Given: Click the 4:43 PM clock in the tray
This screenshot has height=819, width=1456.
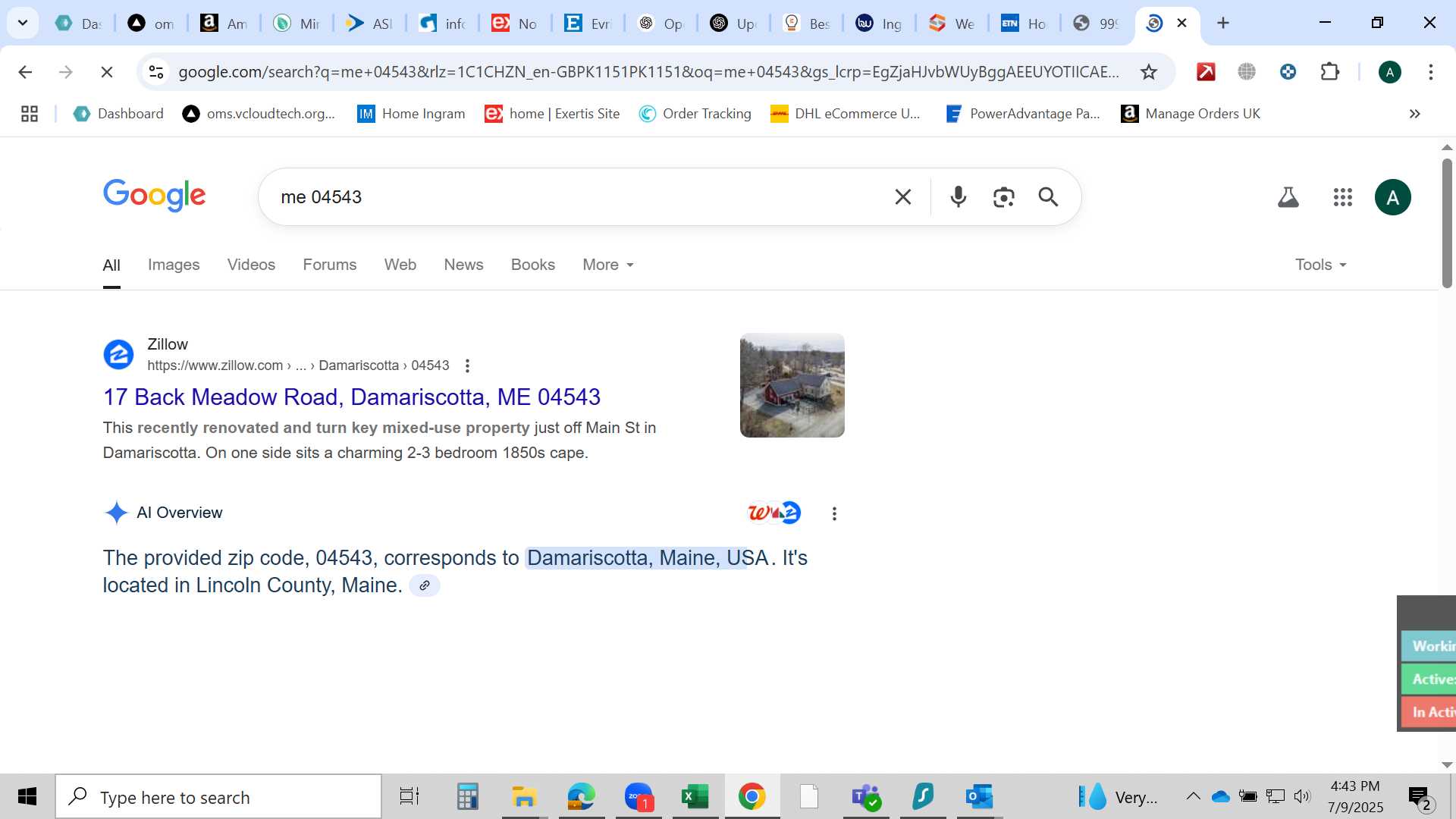Looking at the screenshot, I should (1355, 786).
